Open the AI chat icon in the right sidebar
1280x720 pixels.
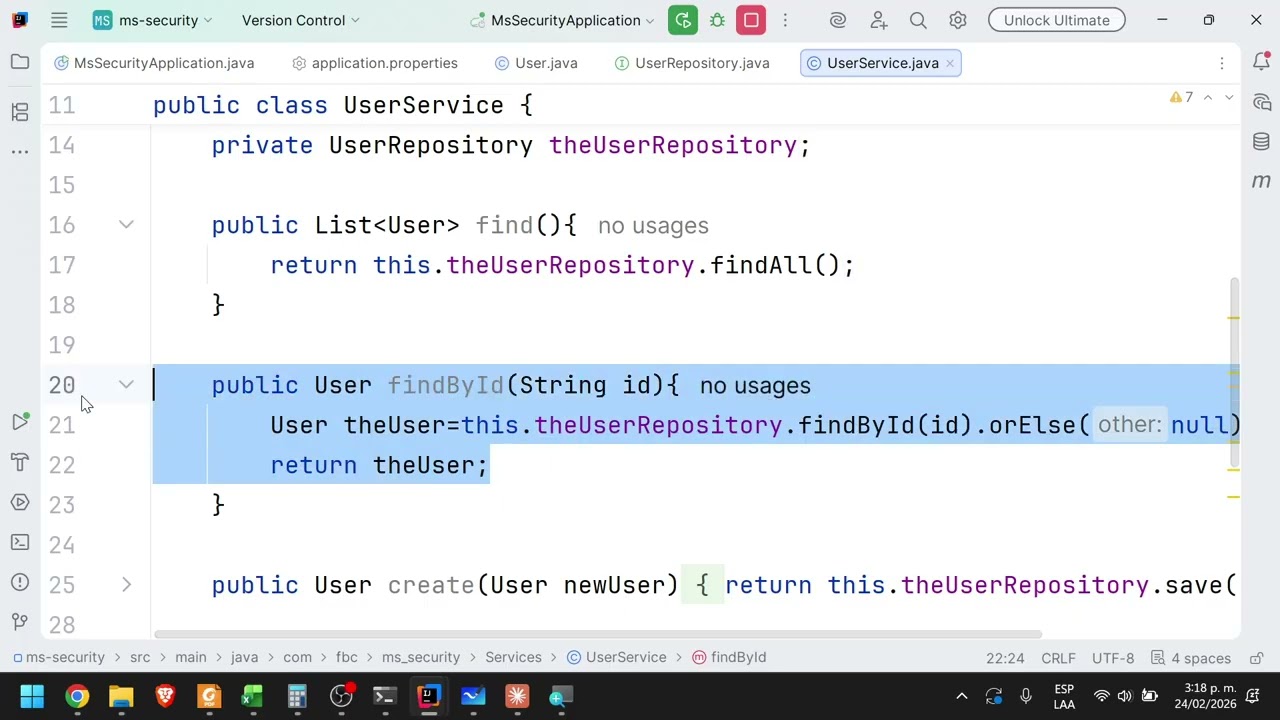tap(1261, 102)
